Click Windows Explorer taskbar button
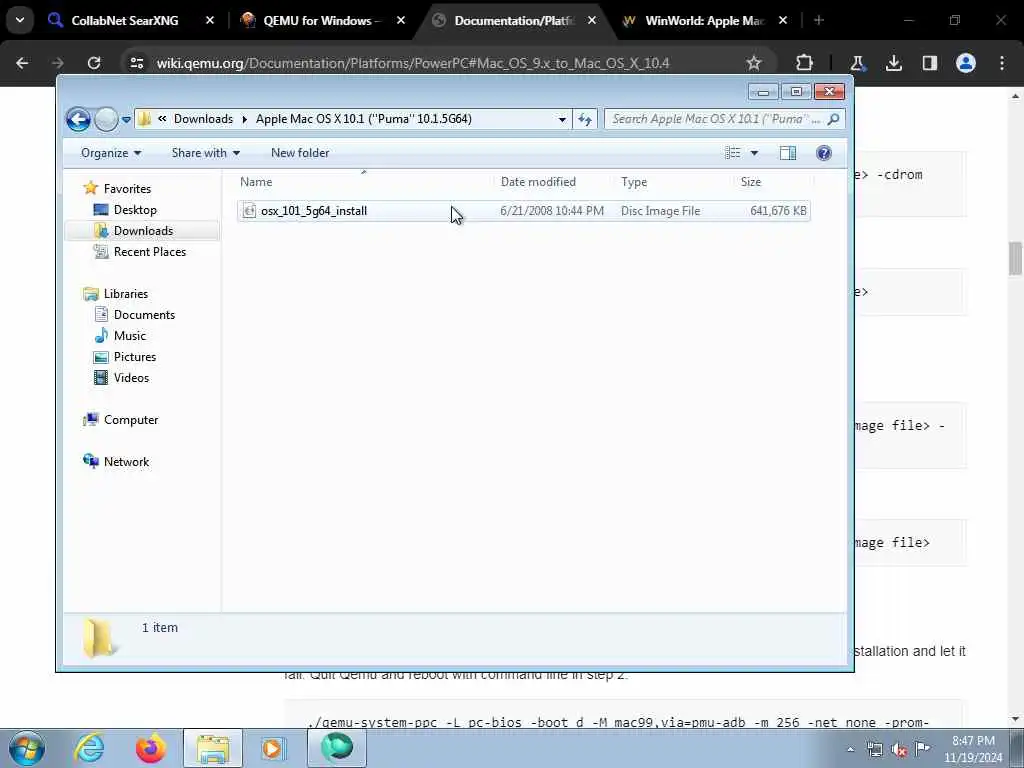 coord(212,748)
